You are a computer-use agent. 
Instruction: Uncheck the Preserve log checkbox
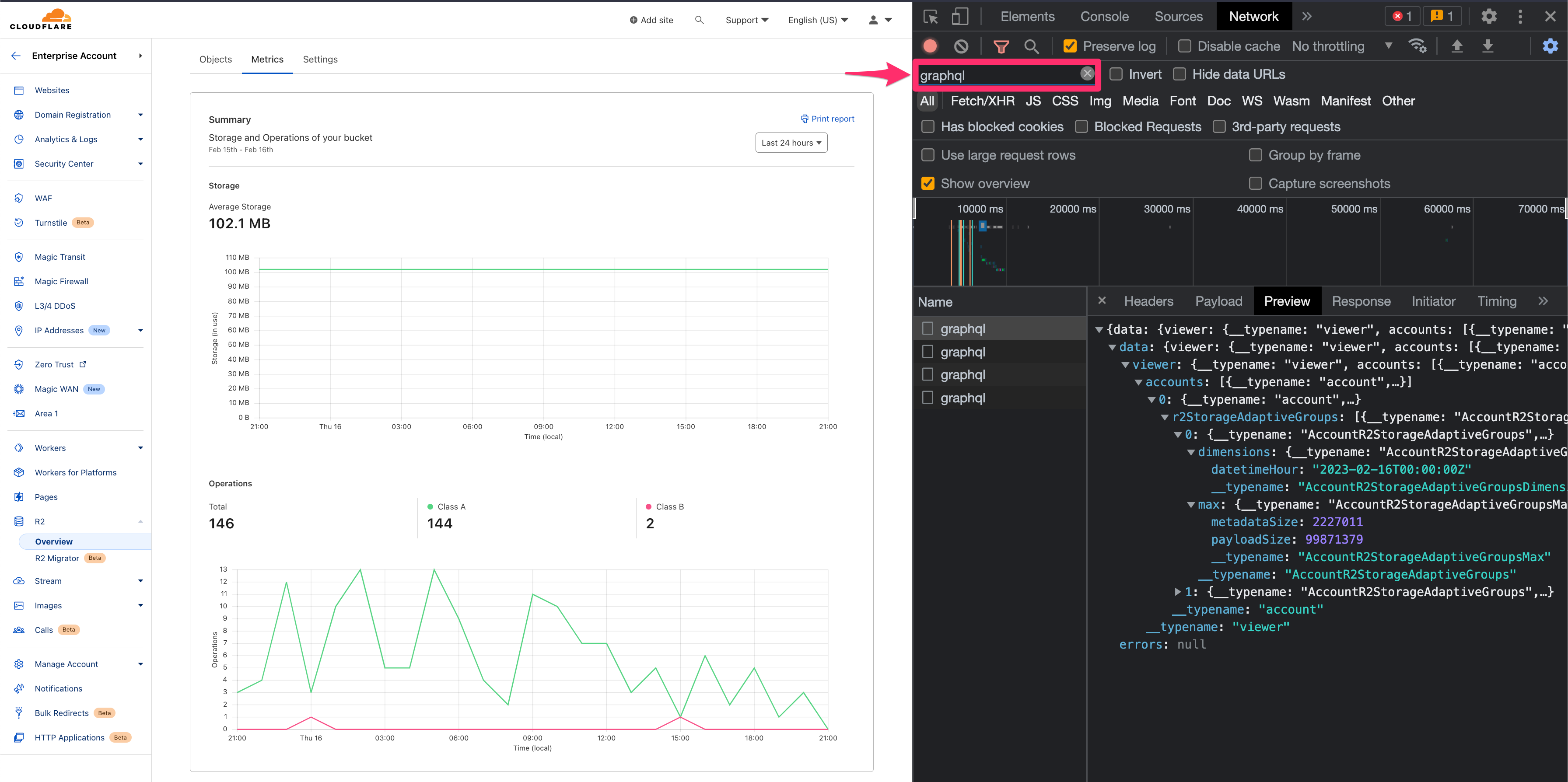click(x=1070, y=46)
